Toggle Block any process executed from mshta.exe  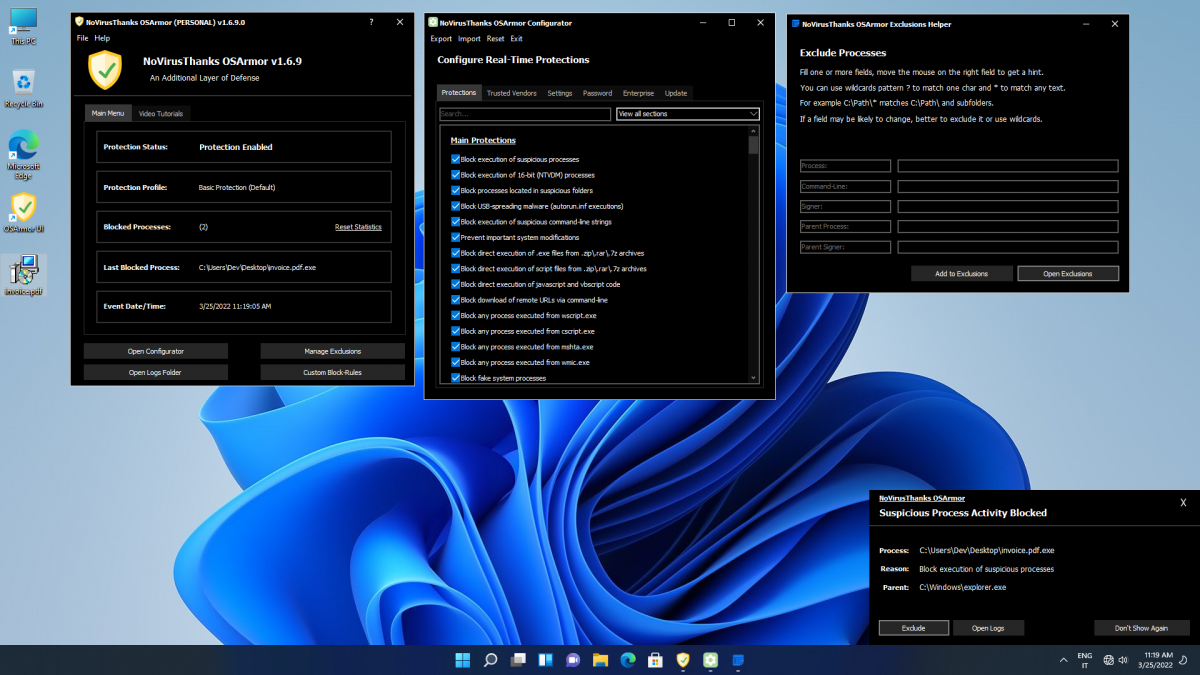pyautogui.click(x=456, y=347)
